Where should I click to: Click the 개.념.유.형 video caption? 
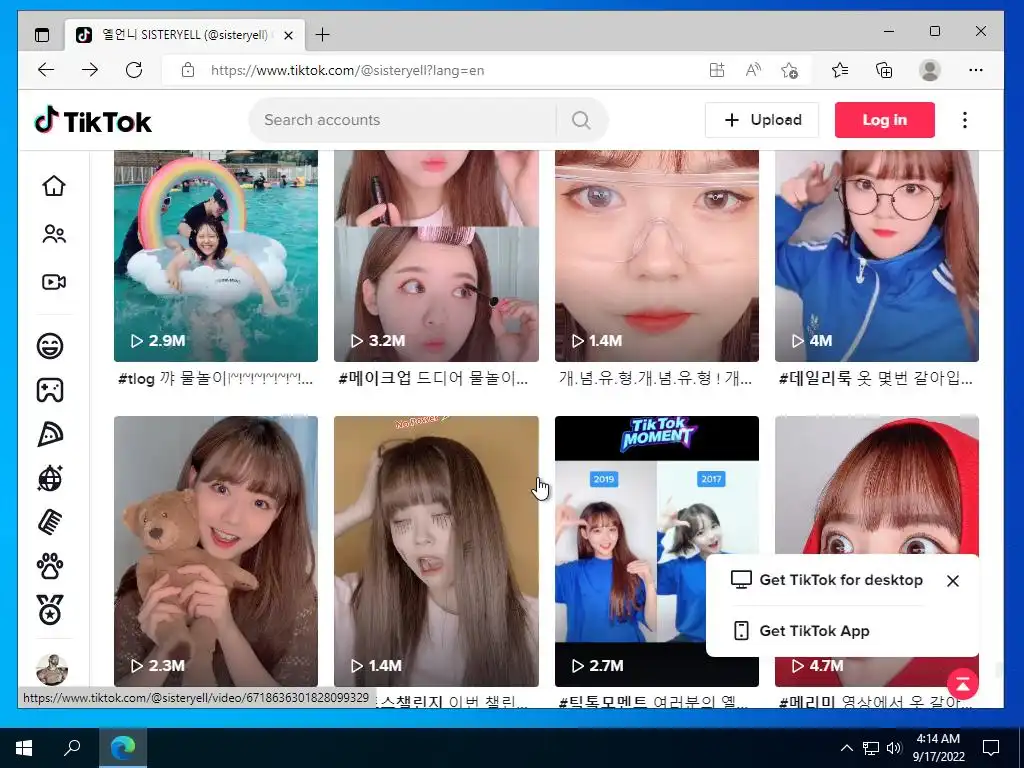pos(656,378)
